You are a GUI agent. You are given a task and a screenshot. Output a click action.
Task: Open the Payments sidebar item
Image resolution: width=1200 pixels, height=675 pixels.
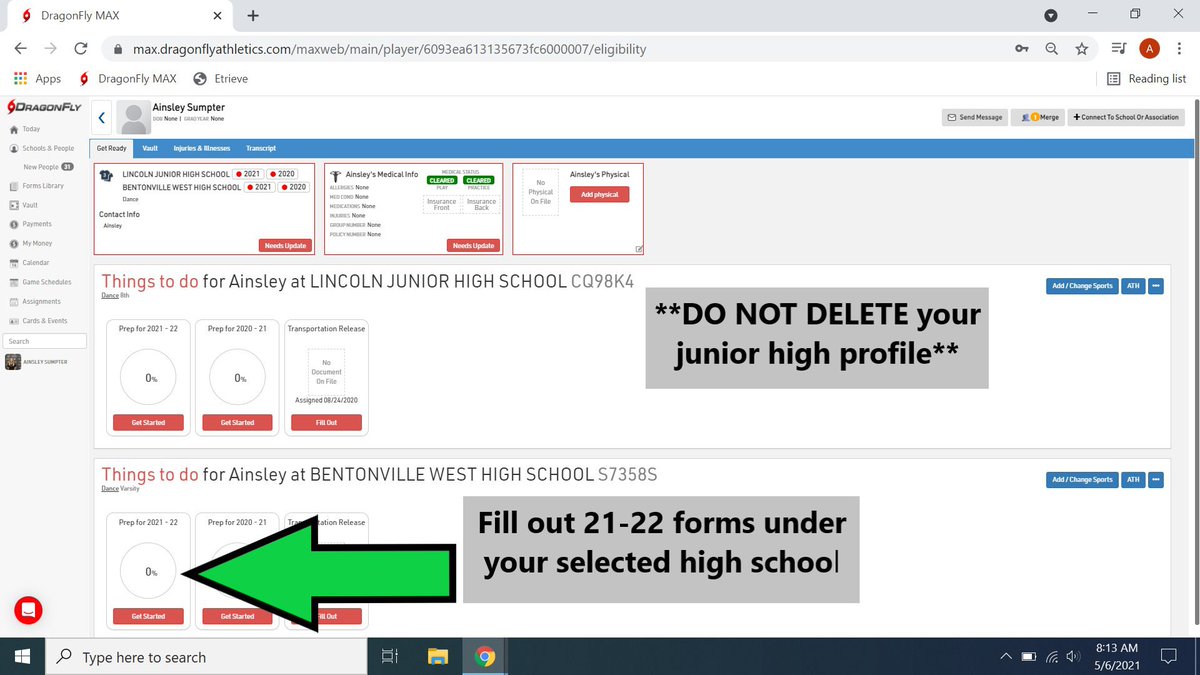(30, 224)
